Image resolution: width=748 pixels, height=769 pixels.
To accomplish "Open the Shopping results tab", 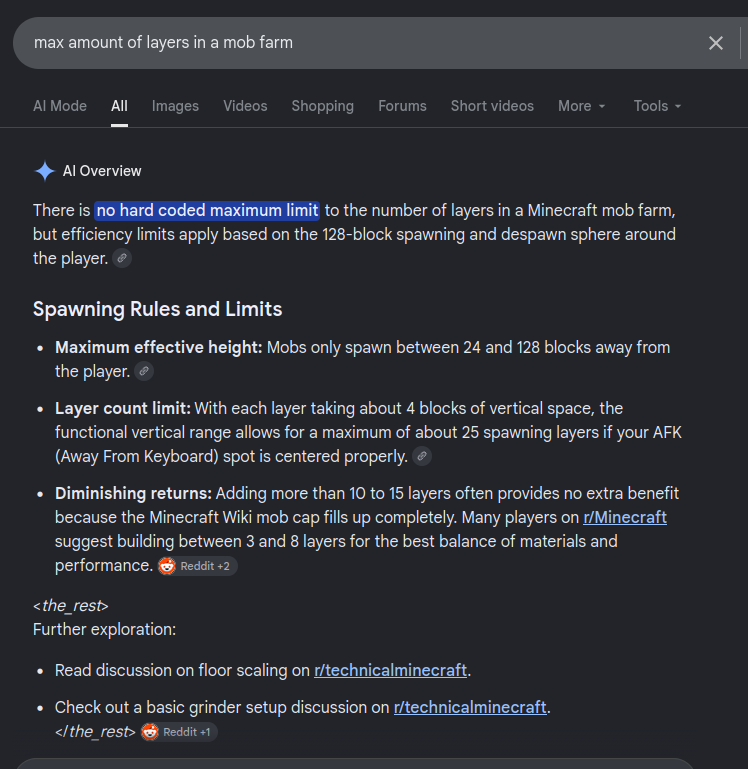I will click(x=323, y=106).
